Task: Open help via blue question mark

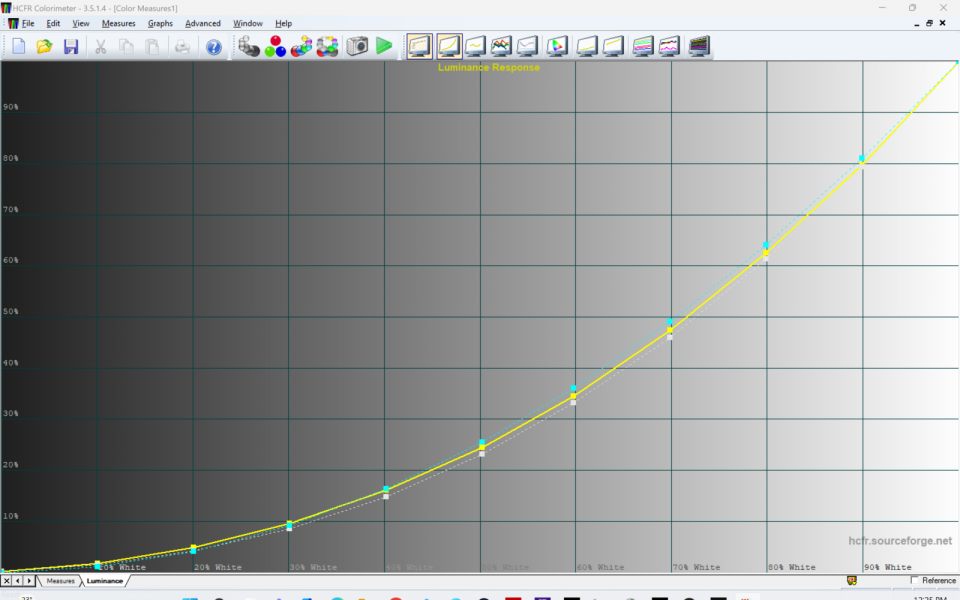Action: pos(214,47)
